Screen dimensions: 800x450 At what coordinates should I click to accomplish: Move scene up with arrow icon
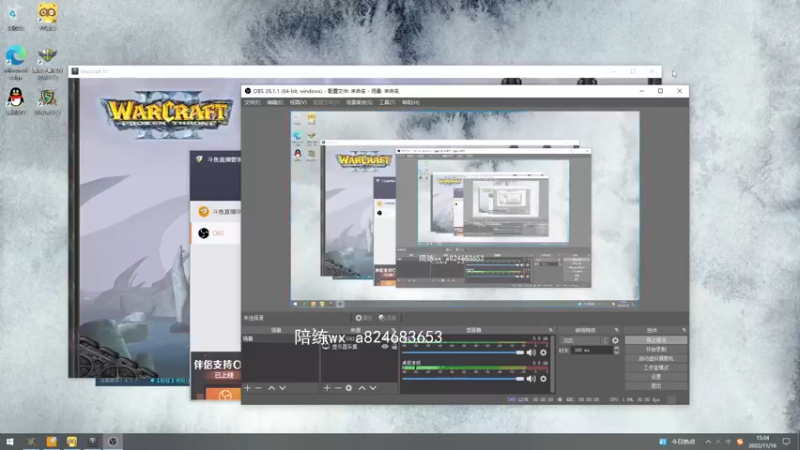click(271, 388)
